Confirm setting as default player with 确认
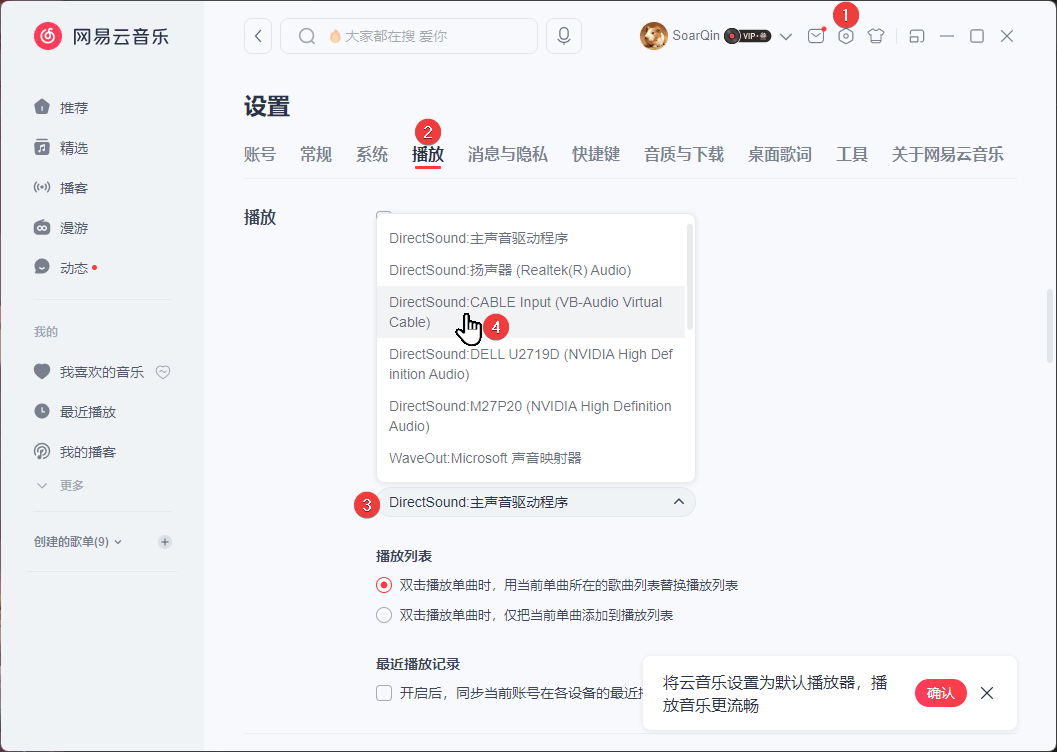1057x752 pixels. click(940, 692)
